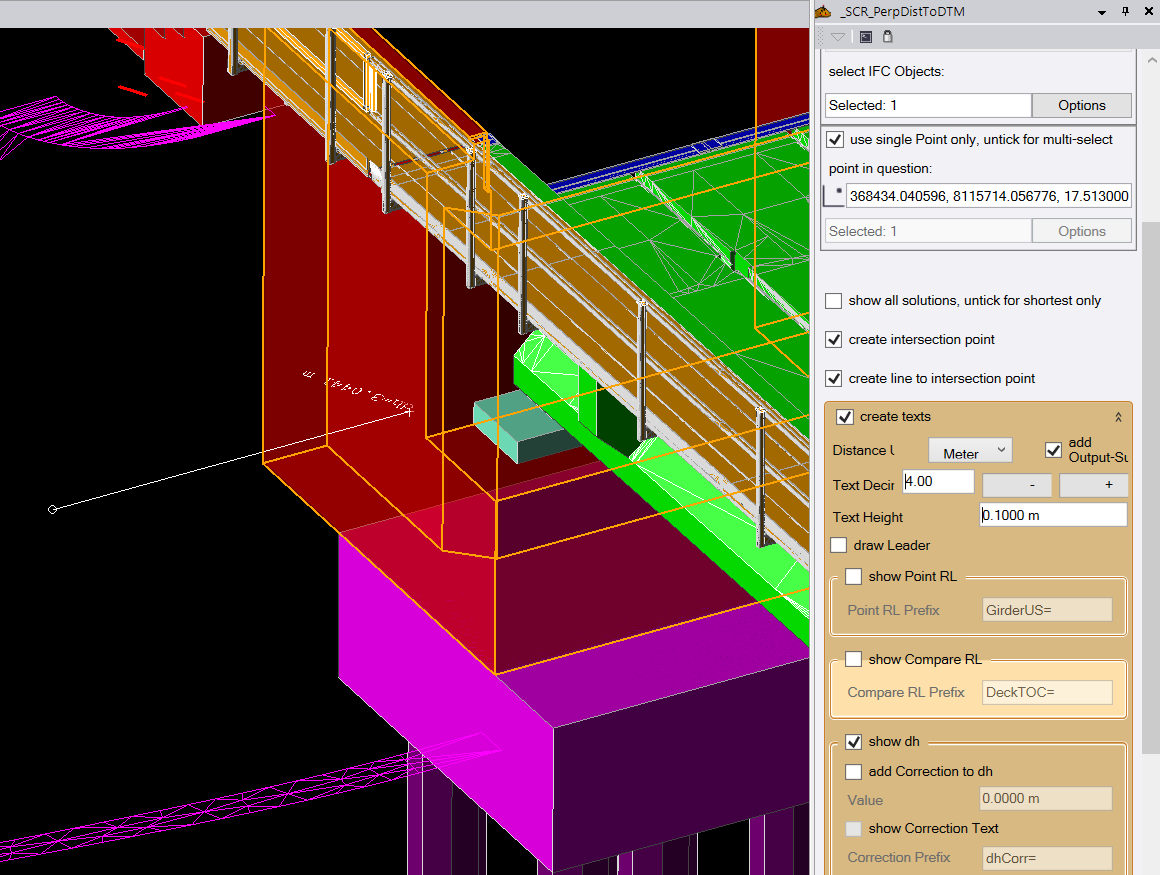This screenshot has height=875, width=1160.
Task: Pin the _SCR_PerpDistToDTM panel
Action: 1125,12
